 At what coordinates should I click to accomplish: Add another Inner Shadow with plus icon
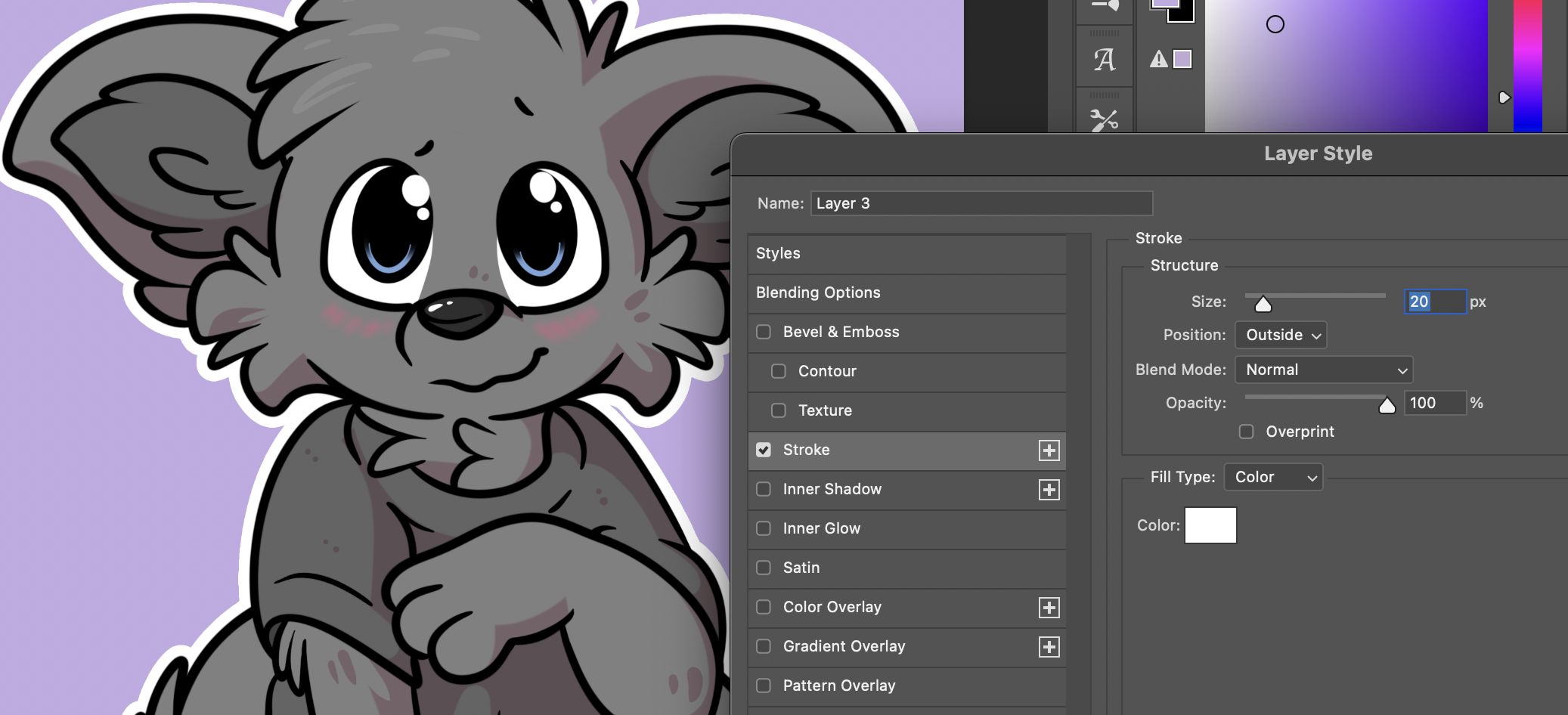point(1049,490)
